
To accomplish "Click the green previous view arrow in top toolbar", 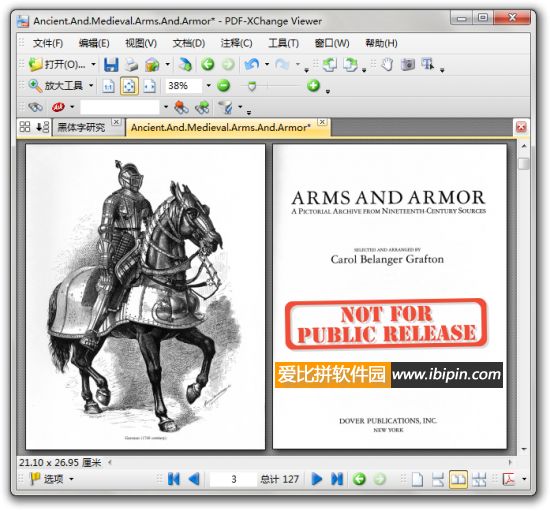I will pos(208,65).
